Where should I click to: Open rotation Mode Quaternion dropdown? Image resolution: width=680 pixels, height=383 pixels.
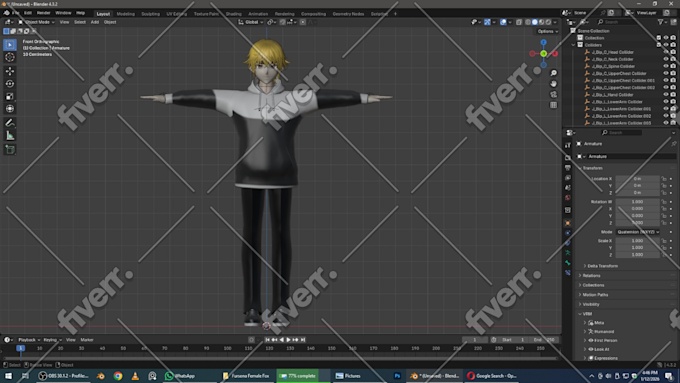(x=638, y=232)
